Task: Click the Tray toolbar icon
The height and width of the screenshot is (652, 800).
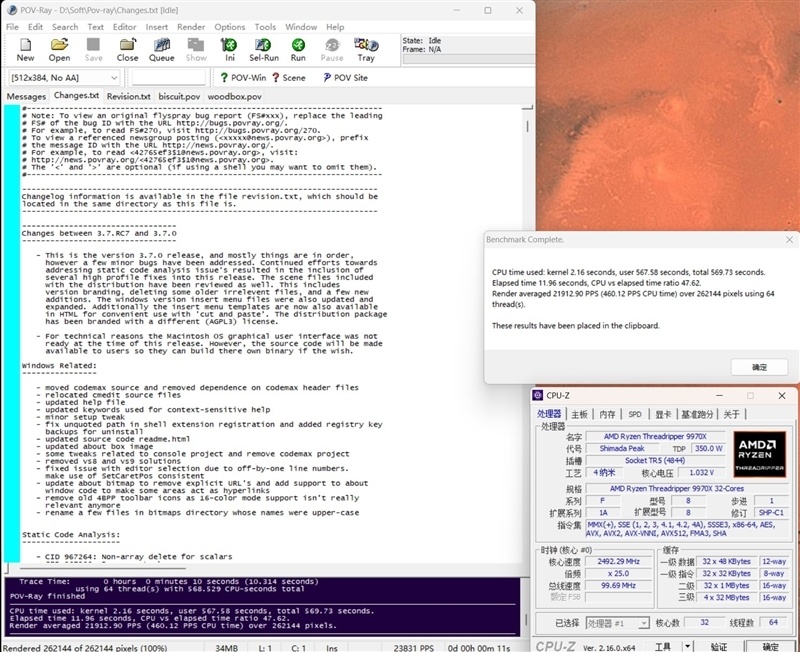Action: 366,49
